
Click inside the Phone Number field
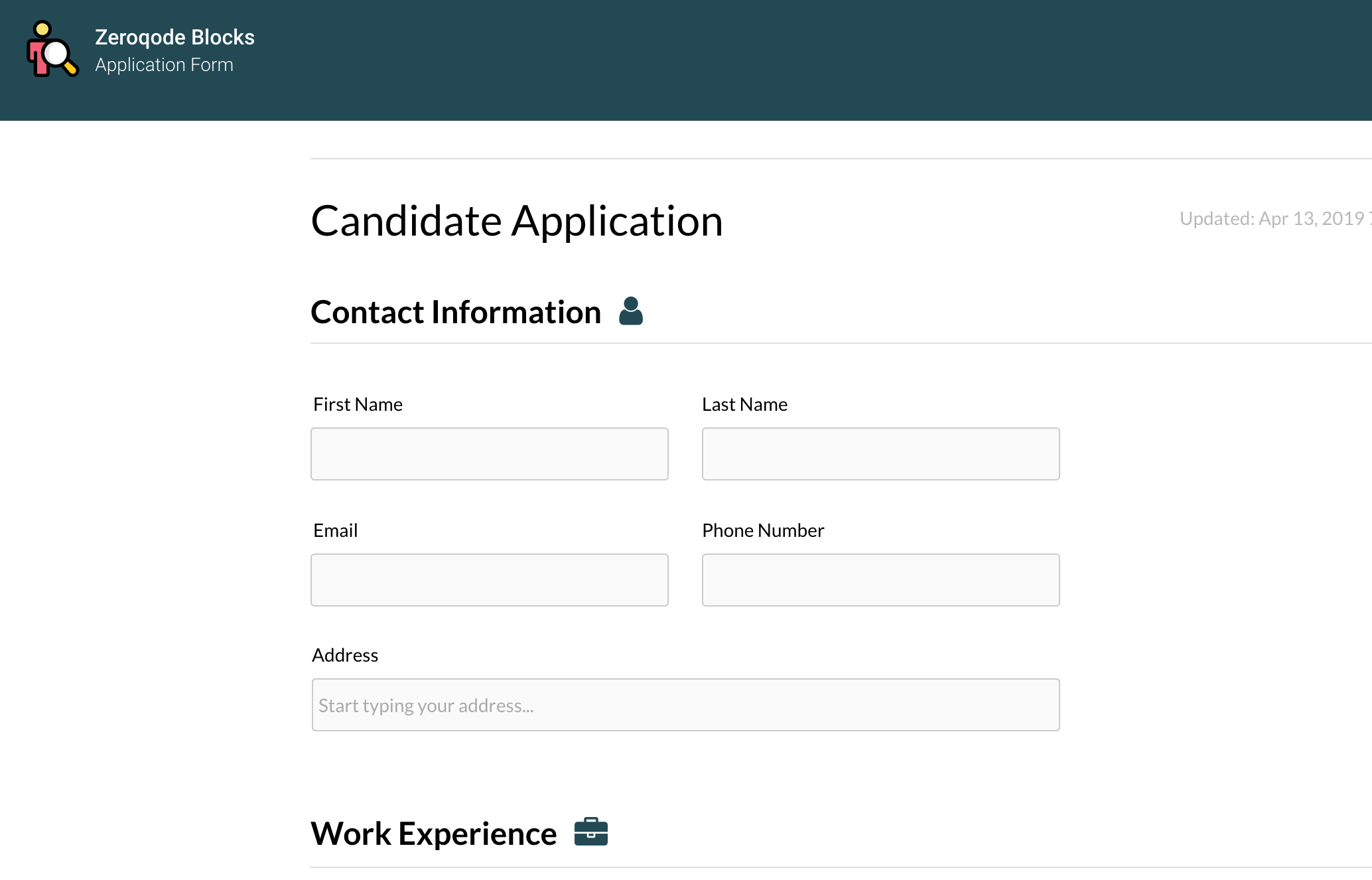click(880, 579)
